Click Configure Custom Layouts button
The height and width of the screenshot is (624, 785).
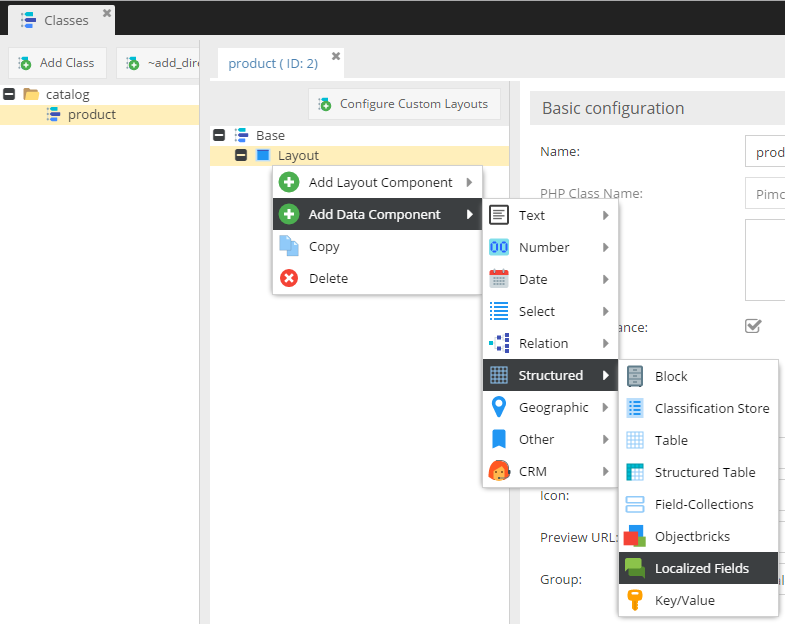click(404, 104)
